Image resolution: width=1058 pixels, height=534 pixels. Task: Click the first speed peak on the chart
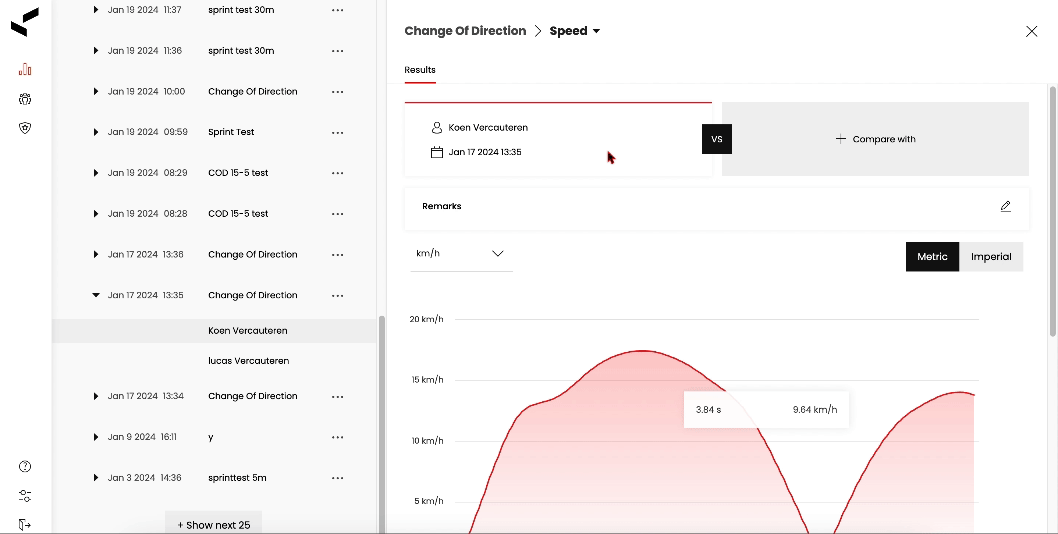[x=642, y=351]
